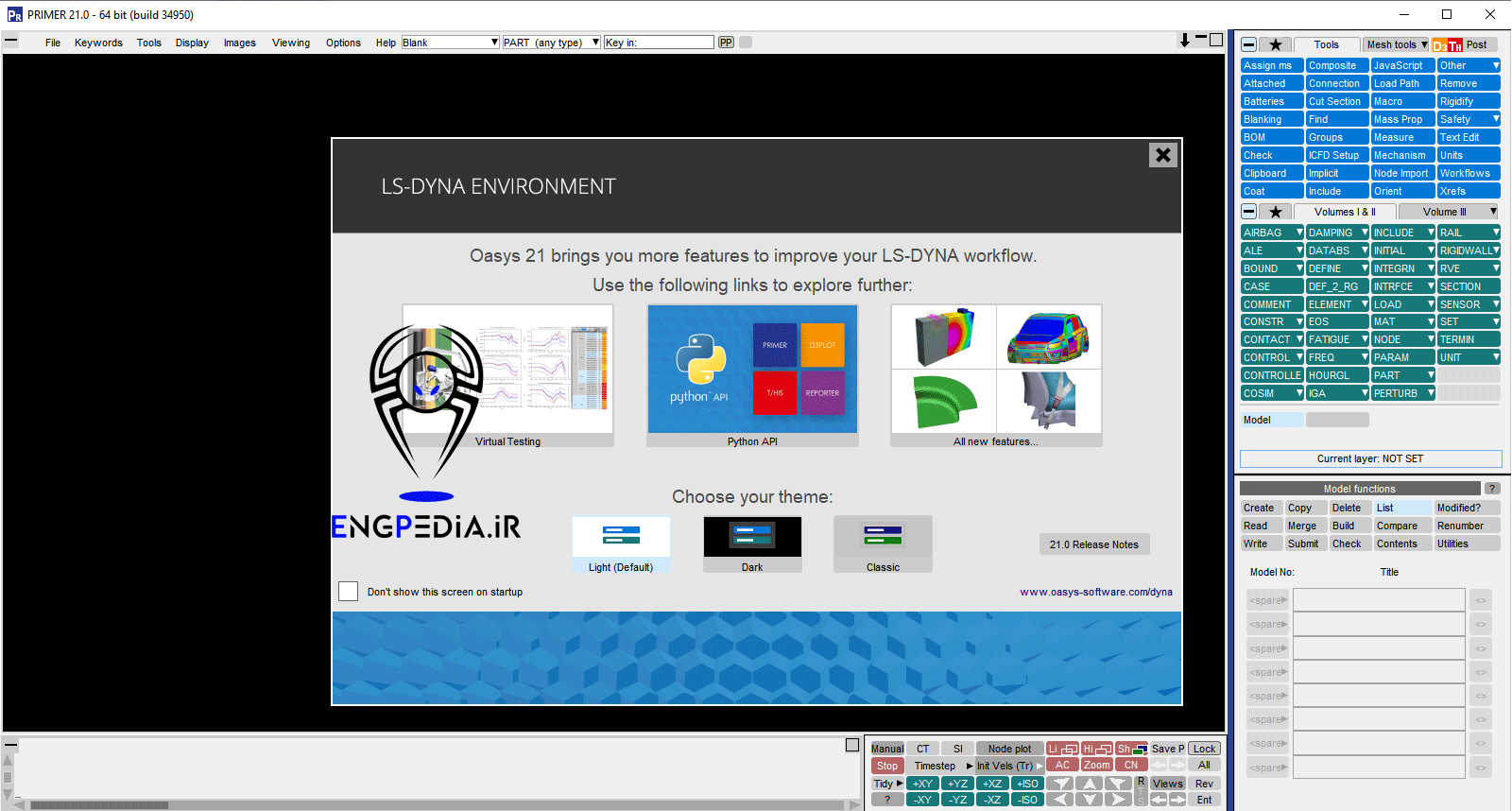Open the Virtual Testing feature thumbnail
The height and width of the screenshot is (811, 1512).
[508, 375]
